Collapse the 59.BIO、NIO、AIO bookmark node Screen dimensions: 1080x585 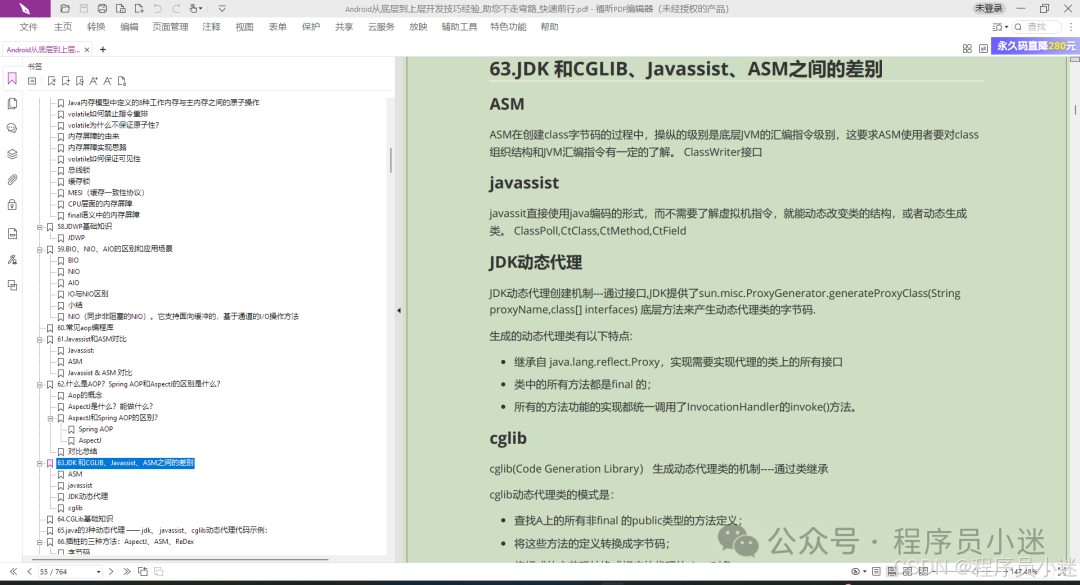tap(40, 249)
